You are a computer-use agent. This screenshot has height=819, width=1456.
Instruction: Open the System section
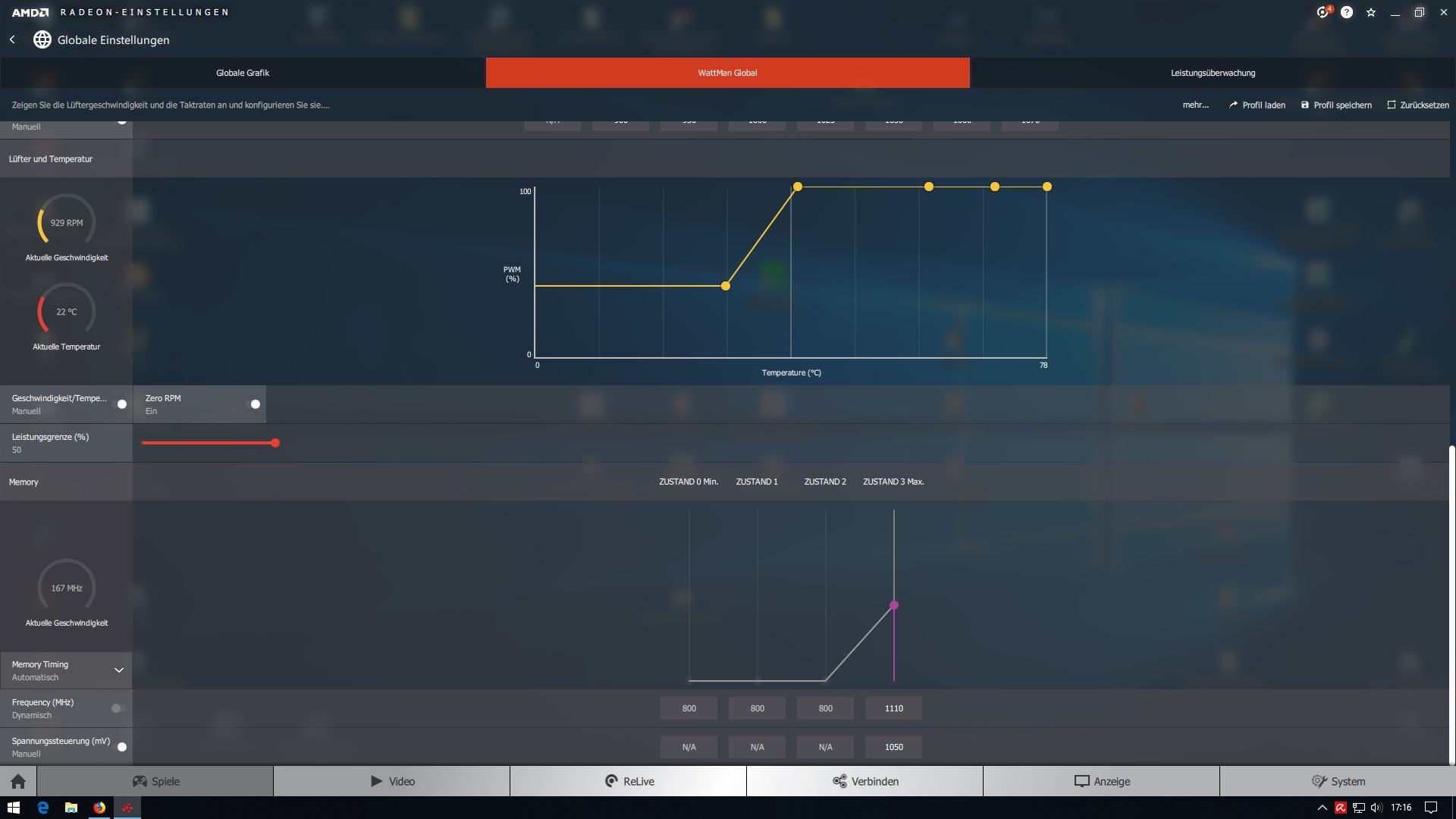point(1338,781)
